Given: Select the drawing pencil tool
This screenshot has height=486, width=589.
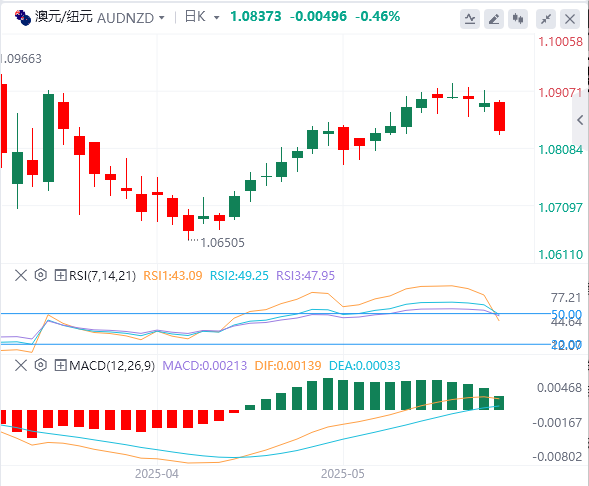Looking at the screenshot, I should [494, 19].
